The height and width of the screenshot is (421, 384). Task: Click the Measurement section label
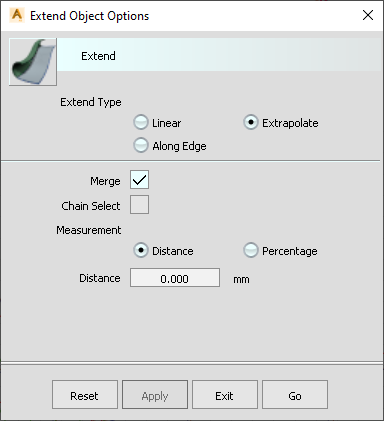coord(89,230)
